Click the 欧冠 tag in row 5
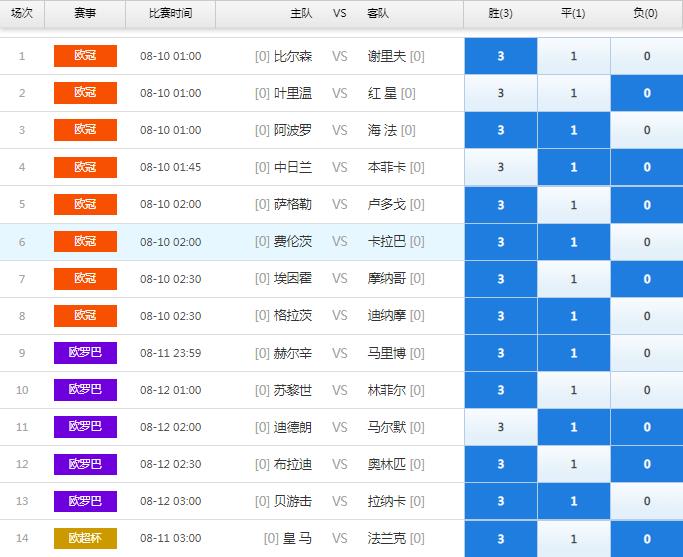Image resolution: width=683 pixels, height=557 pixels. [x=85, y=204]
